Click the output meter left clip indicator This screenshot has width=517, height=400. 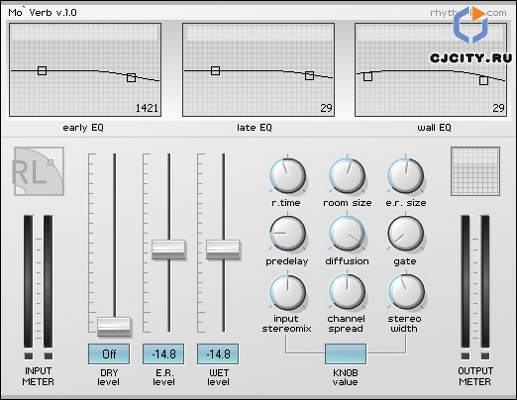click(465, 356)
